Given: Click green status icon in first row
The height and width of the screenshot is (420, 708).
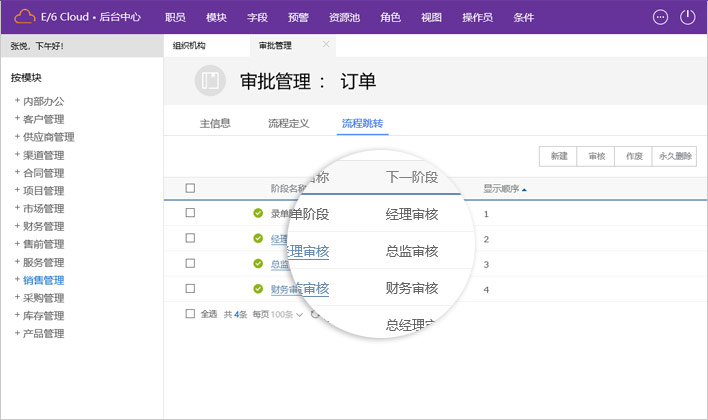Looking at the screenshot, I should tap(258, 213).
